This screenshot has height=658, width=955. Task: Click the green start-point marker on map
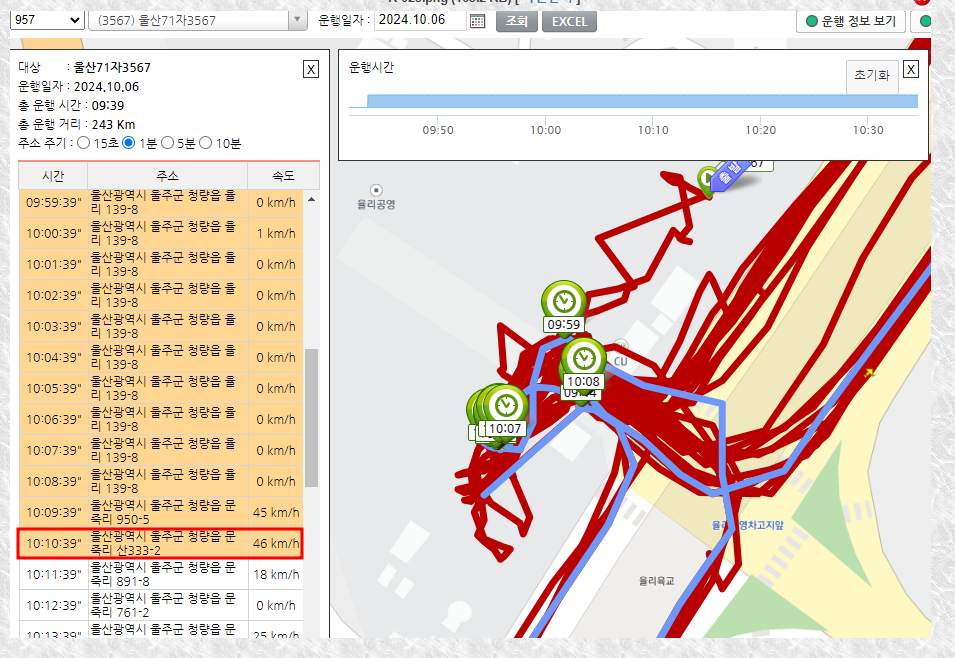coord(708,178)
